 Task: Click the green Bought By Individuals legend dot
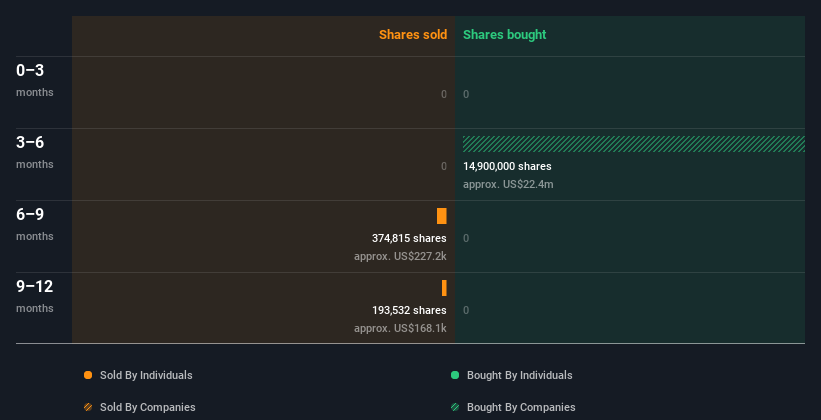click(x=455, y=375)
